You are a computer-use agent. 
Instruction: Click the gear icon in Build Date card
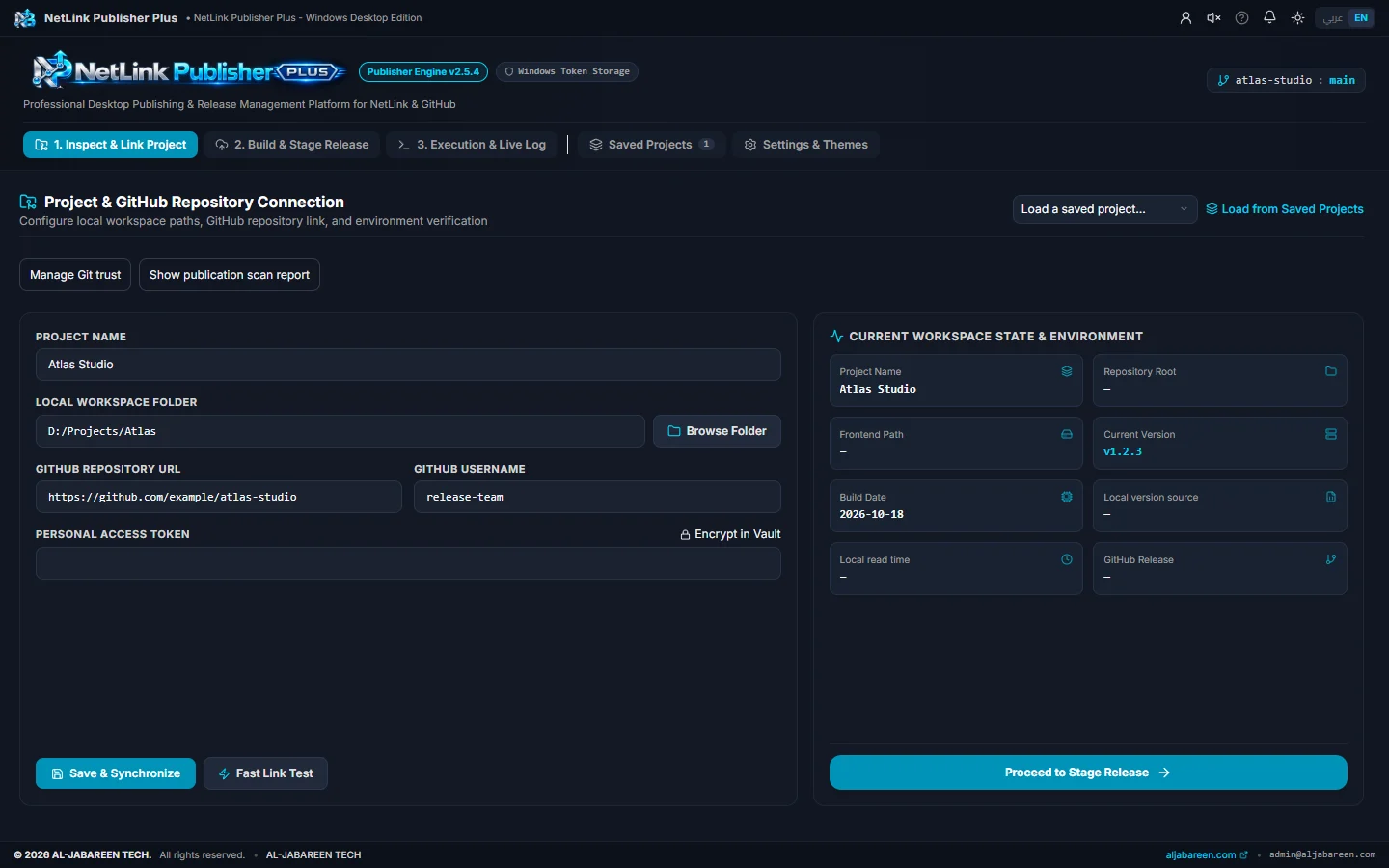click(x=1067, y=497)
